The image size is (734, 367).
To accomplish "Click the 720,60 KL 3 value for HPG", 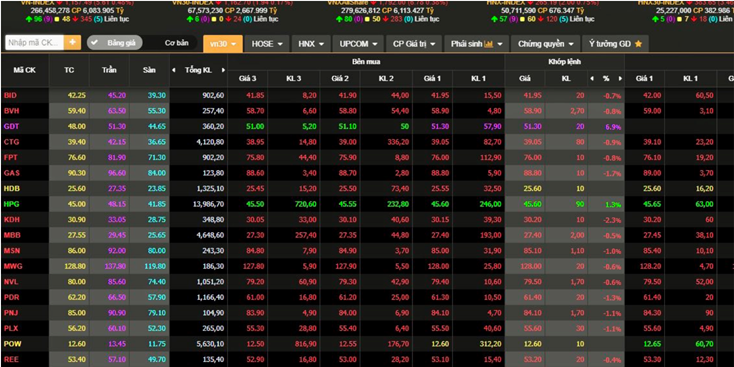I will point(306,204).
